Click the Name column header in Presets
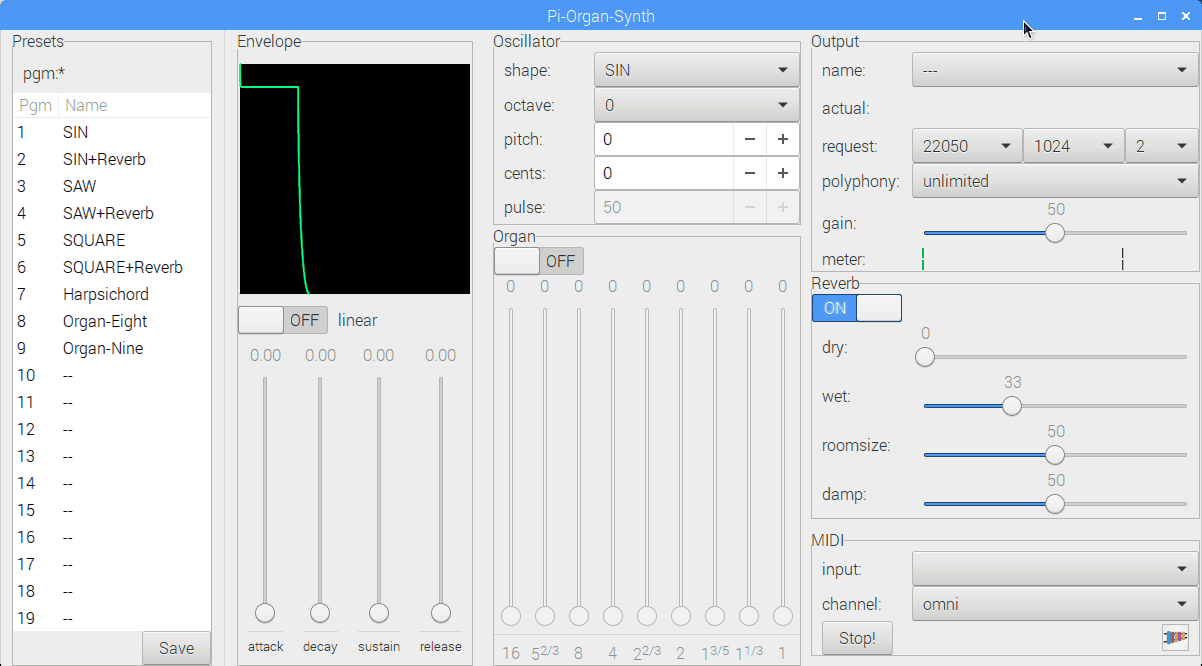 pos(135,105)
